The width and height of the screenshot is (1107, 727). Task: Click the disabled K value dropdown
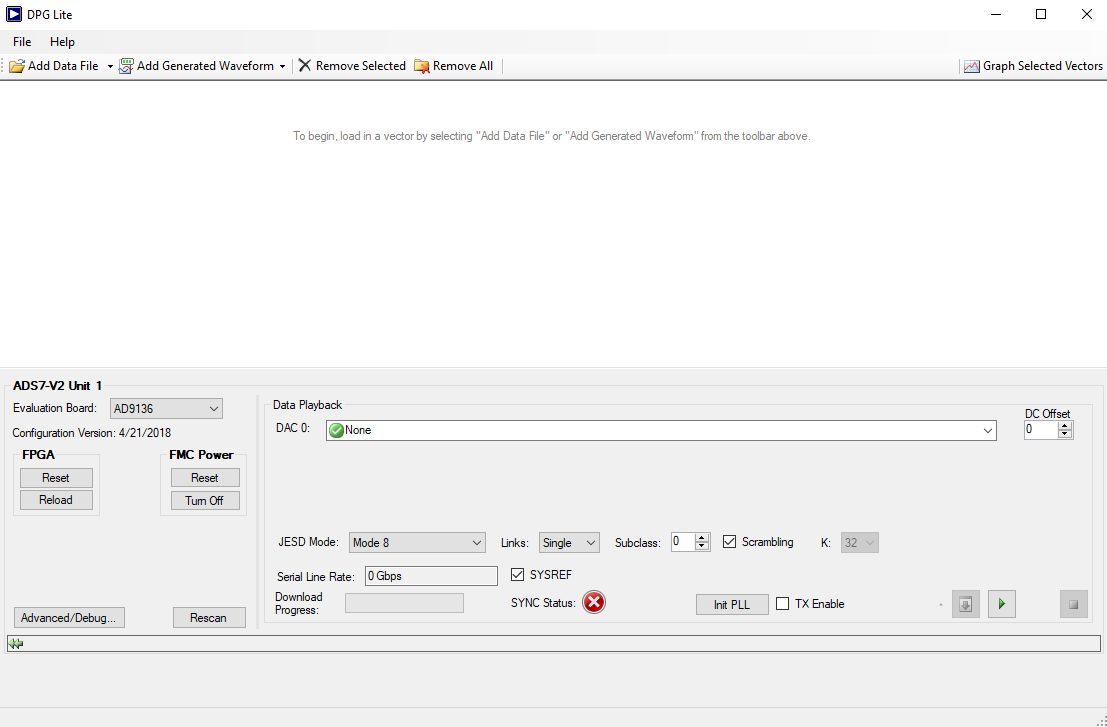point(859,543)
